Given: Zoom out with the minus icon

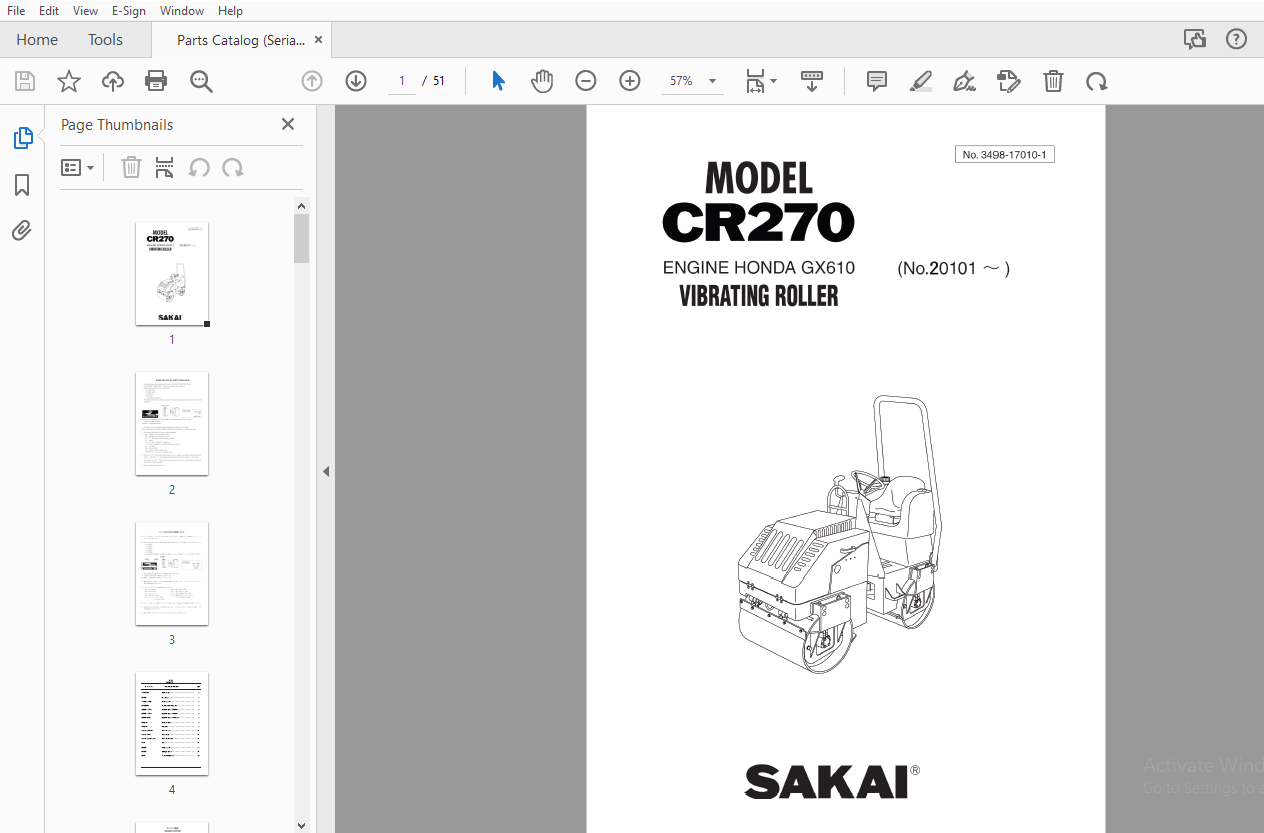Looking at the screenshot, I should pos(586,81).
